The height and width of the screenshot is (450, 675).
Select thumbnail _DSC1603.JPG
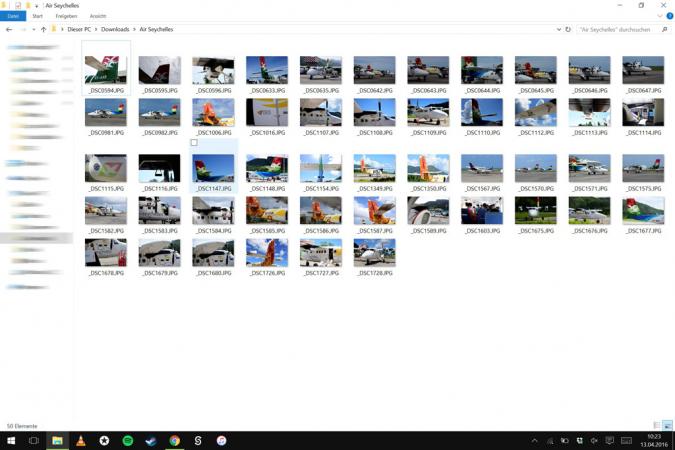(x=482, y=210)
